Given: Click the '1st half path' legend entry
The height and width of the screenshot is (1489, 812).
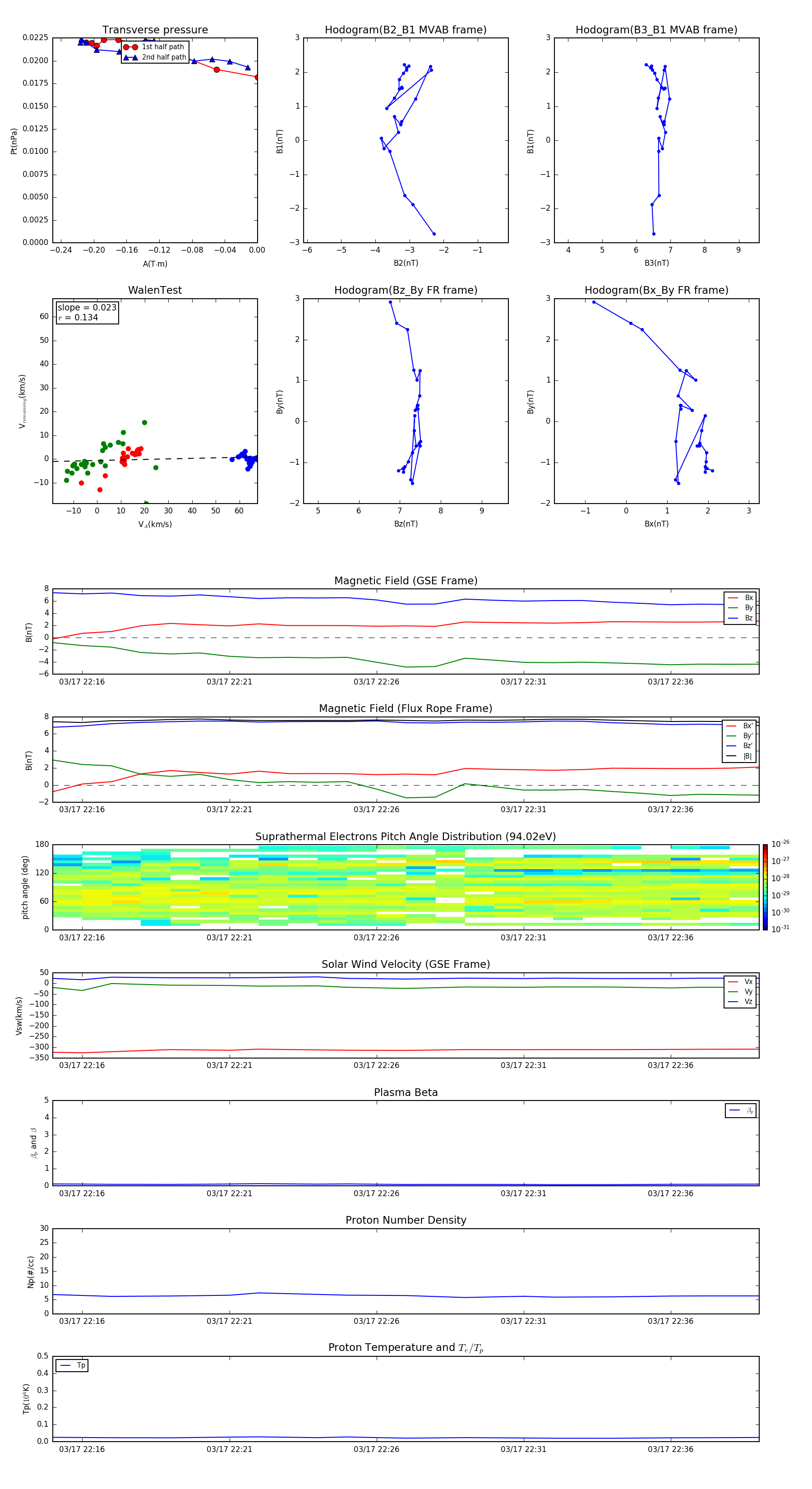Looking at the screenshot, I should click(x=154, y=47).
